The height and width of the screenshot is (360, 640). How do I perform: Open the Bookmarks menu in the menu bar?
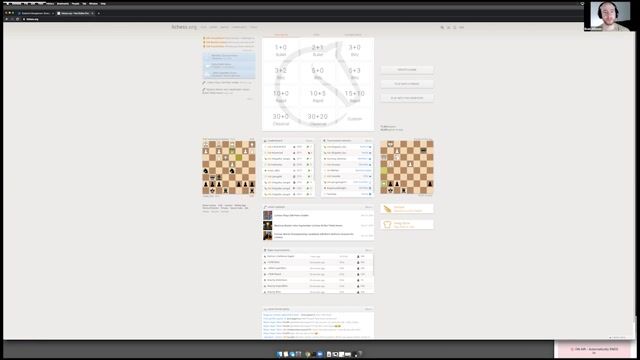63,4
